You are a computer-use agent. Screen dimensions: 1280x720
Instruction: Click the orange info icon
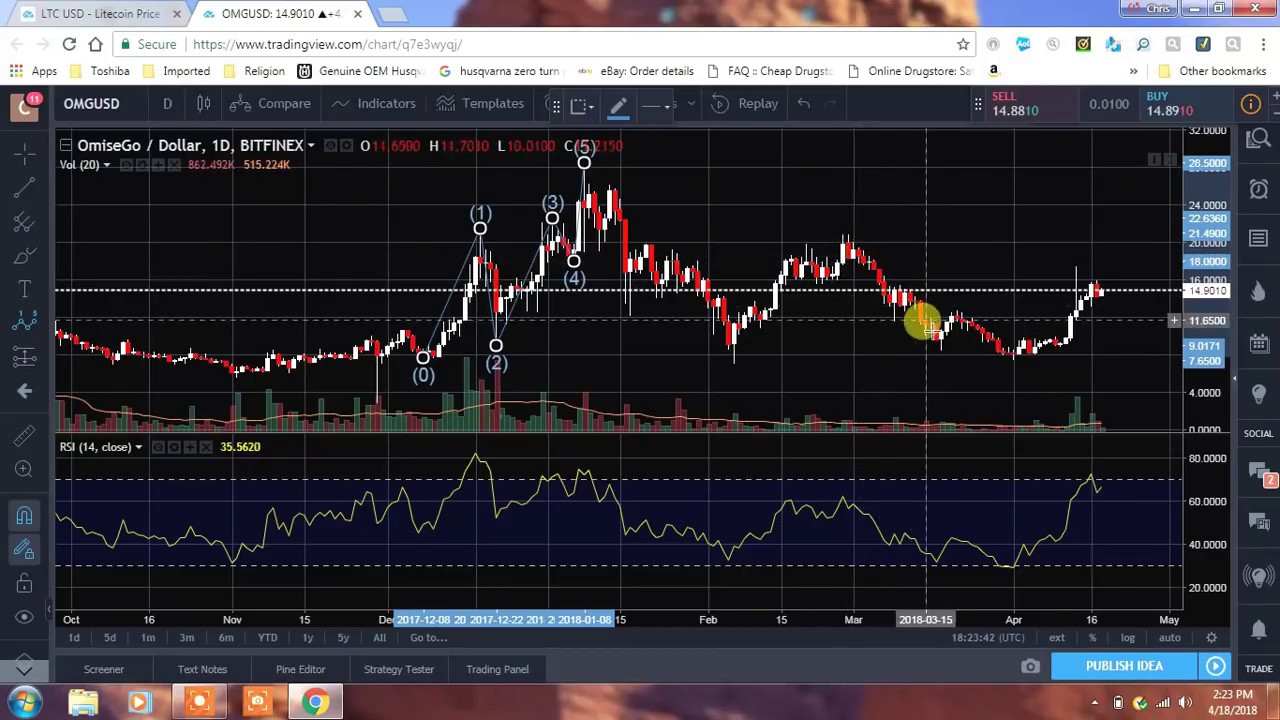[1250, 104]
